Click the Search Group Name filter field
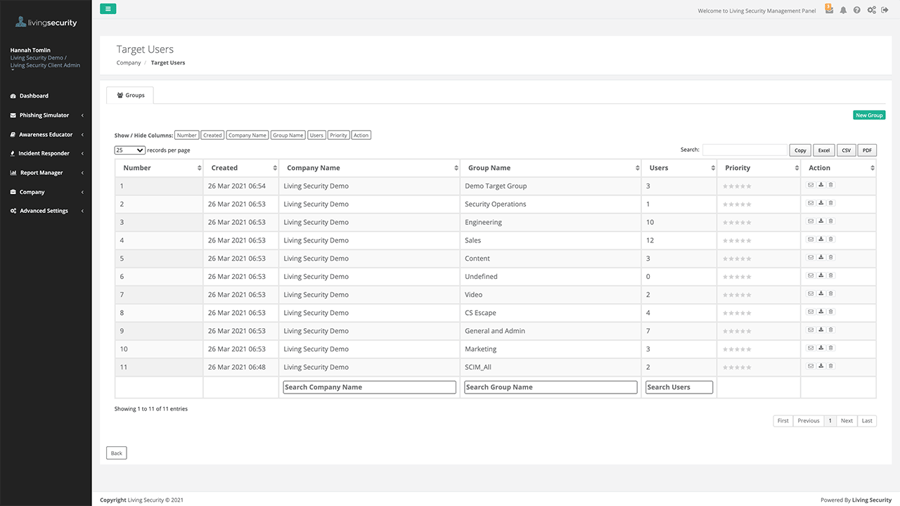The width and height of the screenshot is (900, 506). (550, 387)
